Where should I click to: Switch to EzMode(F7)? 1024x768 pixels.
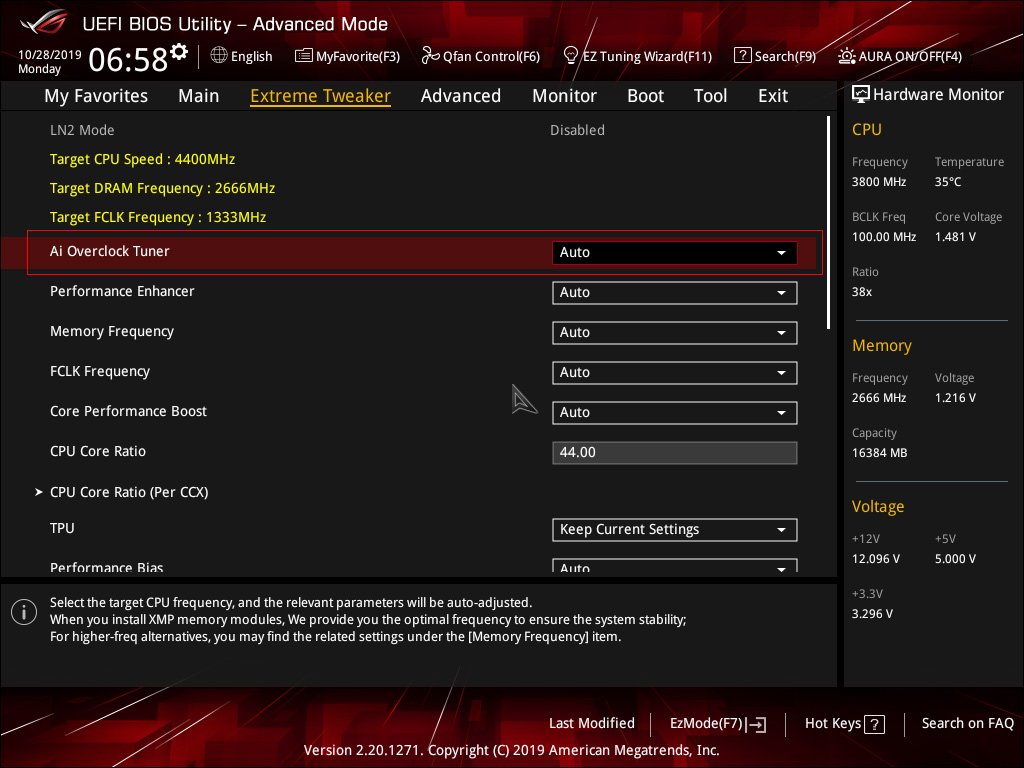(x=718, y=724)
